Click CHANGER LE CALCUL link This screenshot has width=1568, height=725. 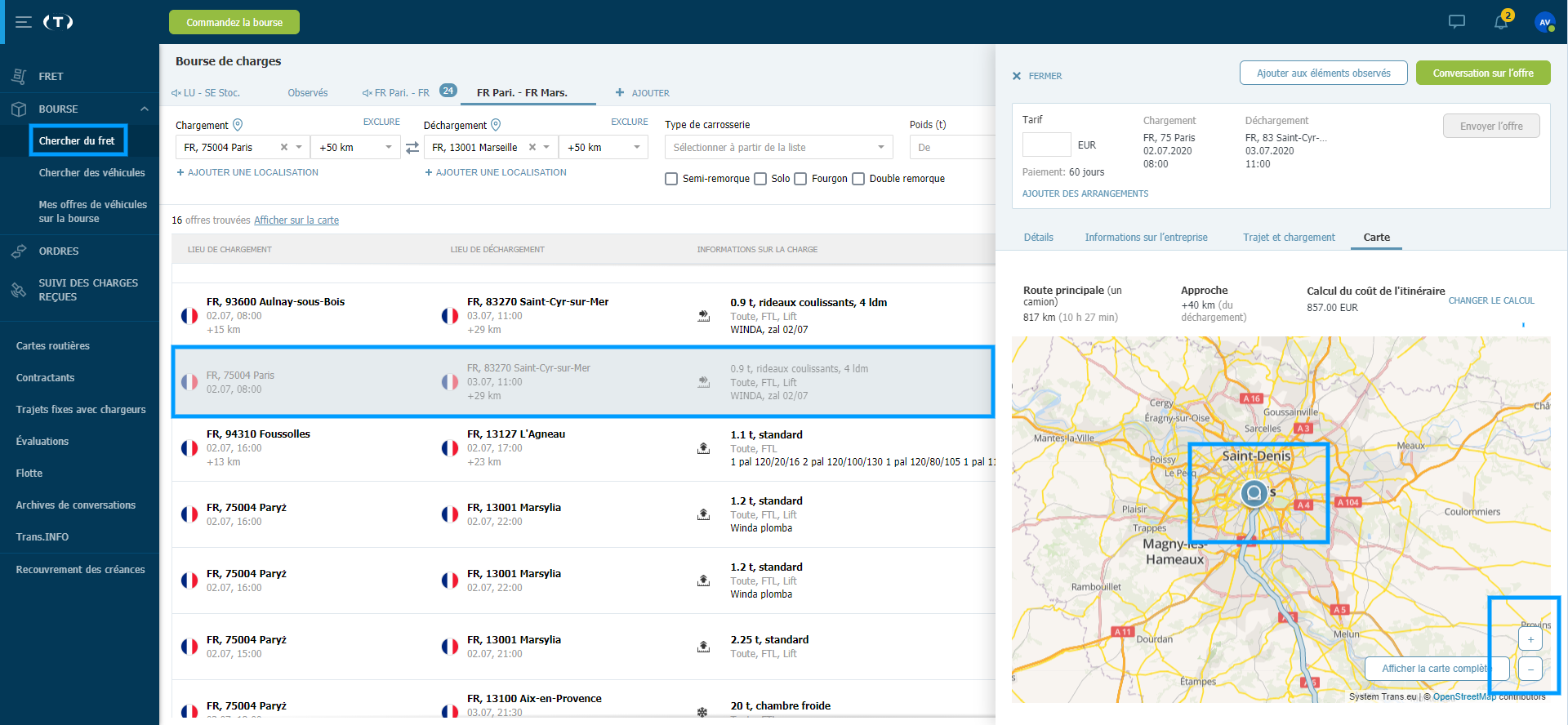[1491, 300]
